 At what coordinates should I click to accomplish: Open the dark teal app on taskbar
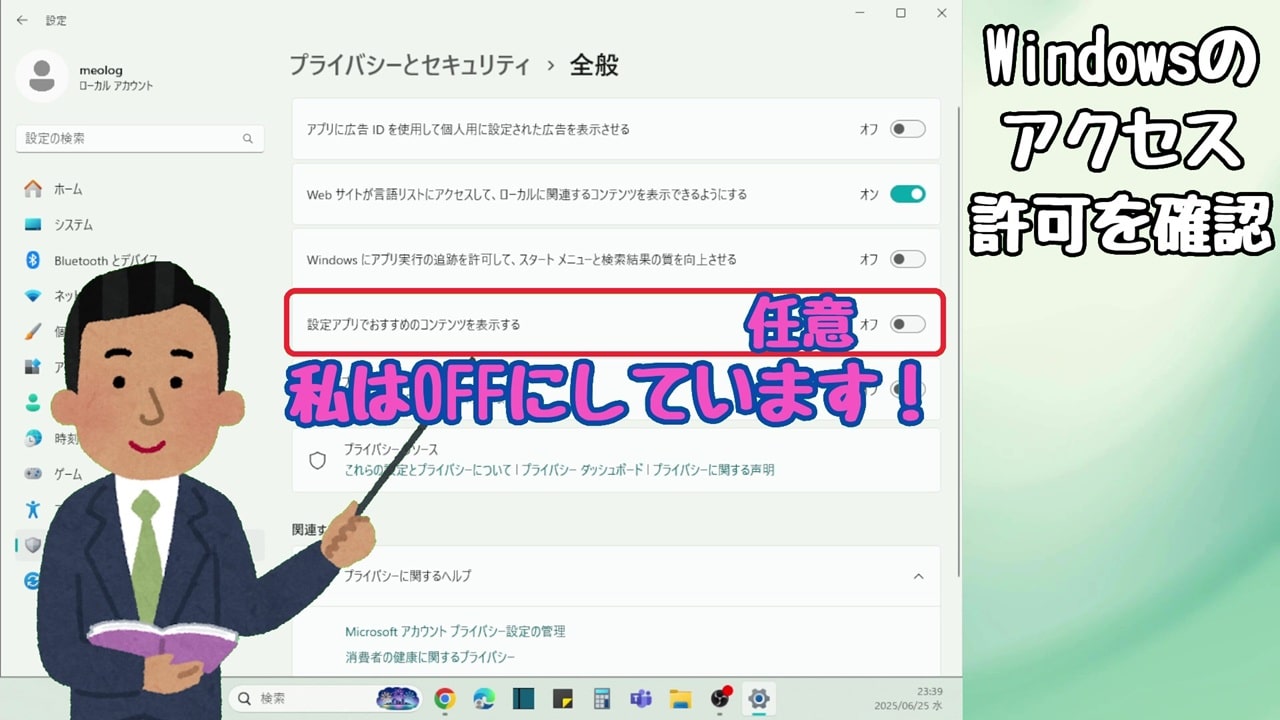coord(523,698)
